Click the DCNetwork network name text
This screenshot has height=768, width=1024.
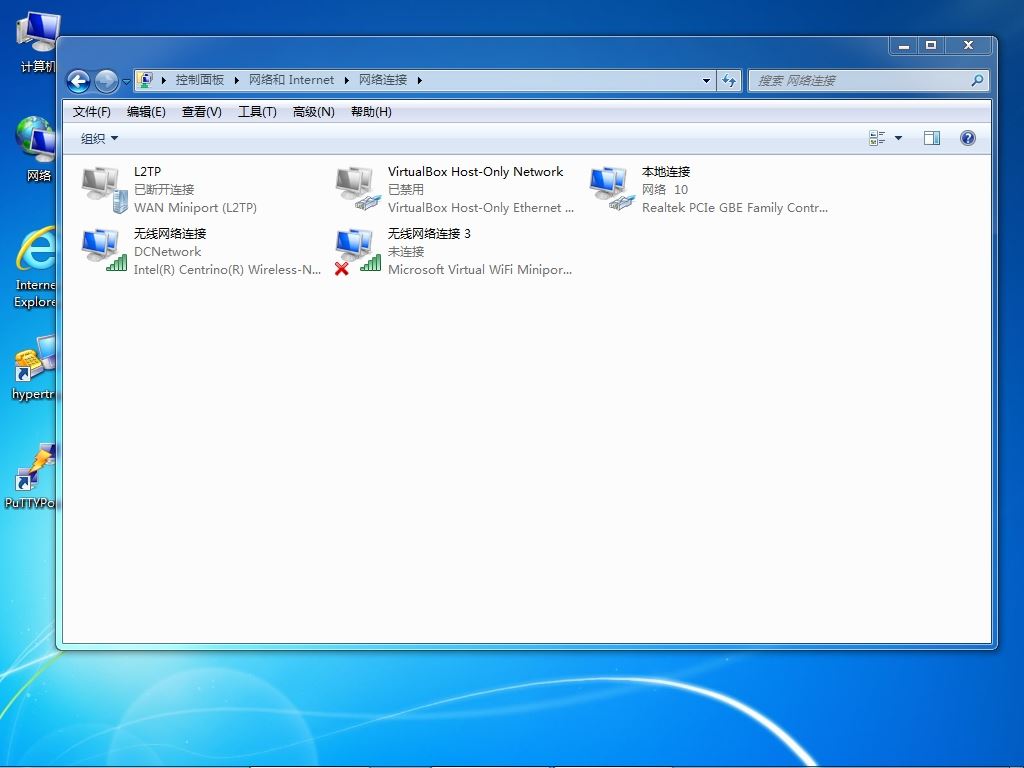coord(167,251)
